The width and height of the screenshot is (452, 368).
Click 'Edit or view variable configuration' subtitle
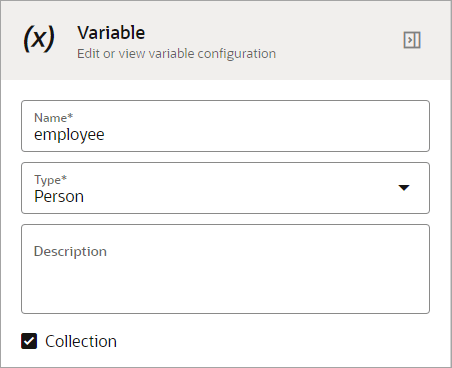click(177, 54)
